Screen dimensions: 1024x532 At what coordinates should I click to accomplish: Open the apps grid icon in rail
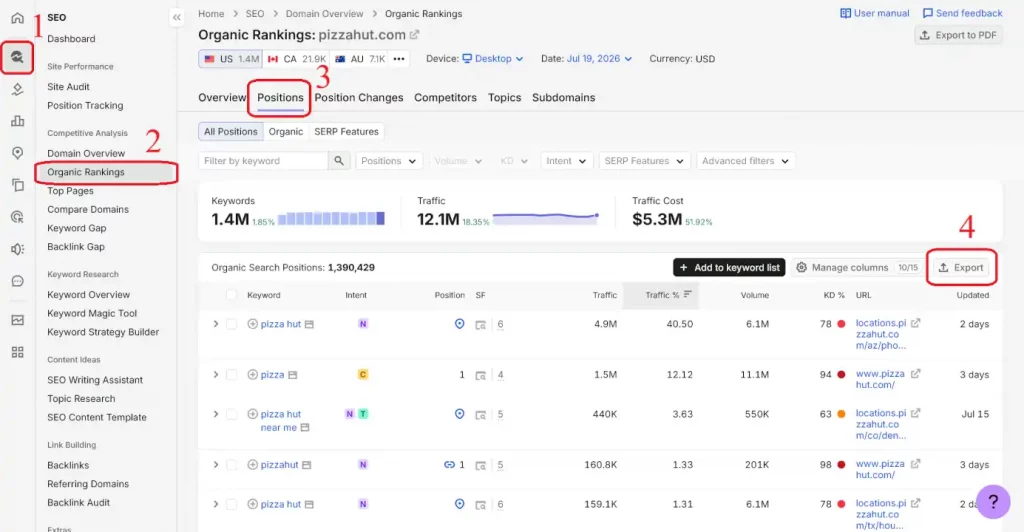pyautogui.click(x=18, y=352)
